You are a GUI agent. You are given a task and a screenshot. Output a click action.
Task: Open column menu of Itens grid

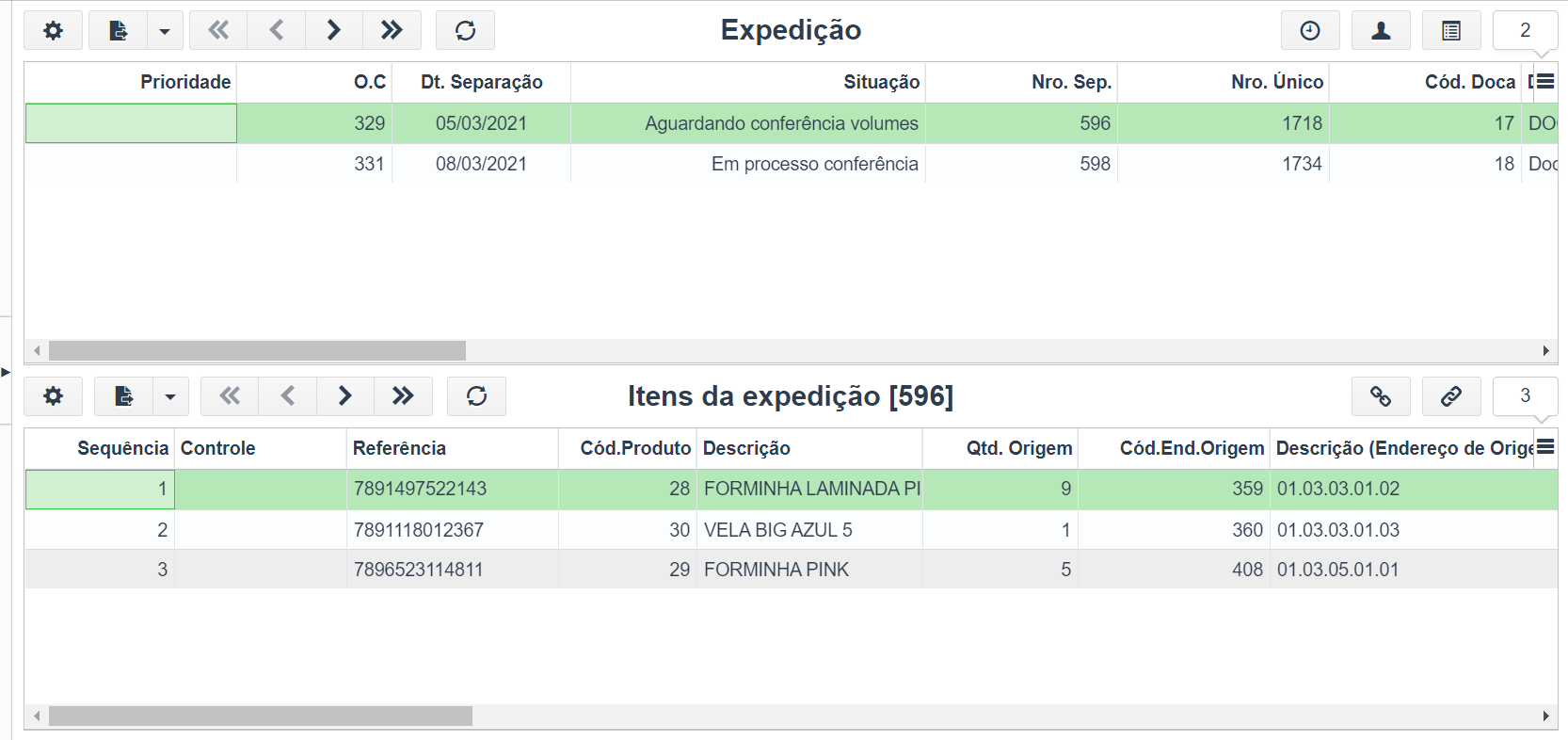coord(1545,447)
